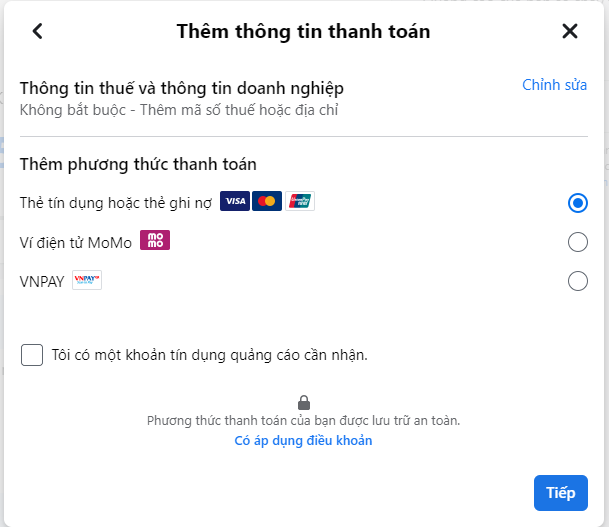Click the Mastercard logo icon

click(267, 201)
